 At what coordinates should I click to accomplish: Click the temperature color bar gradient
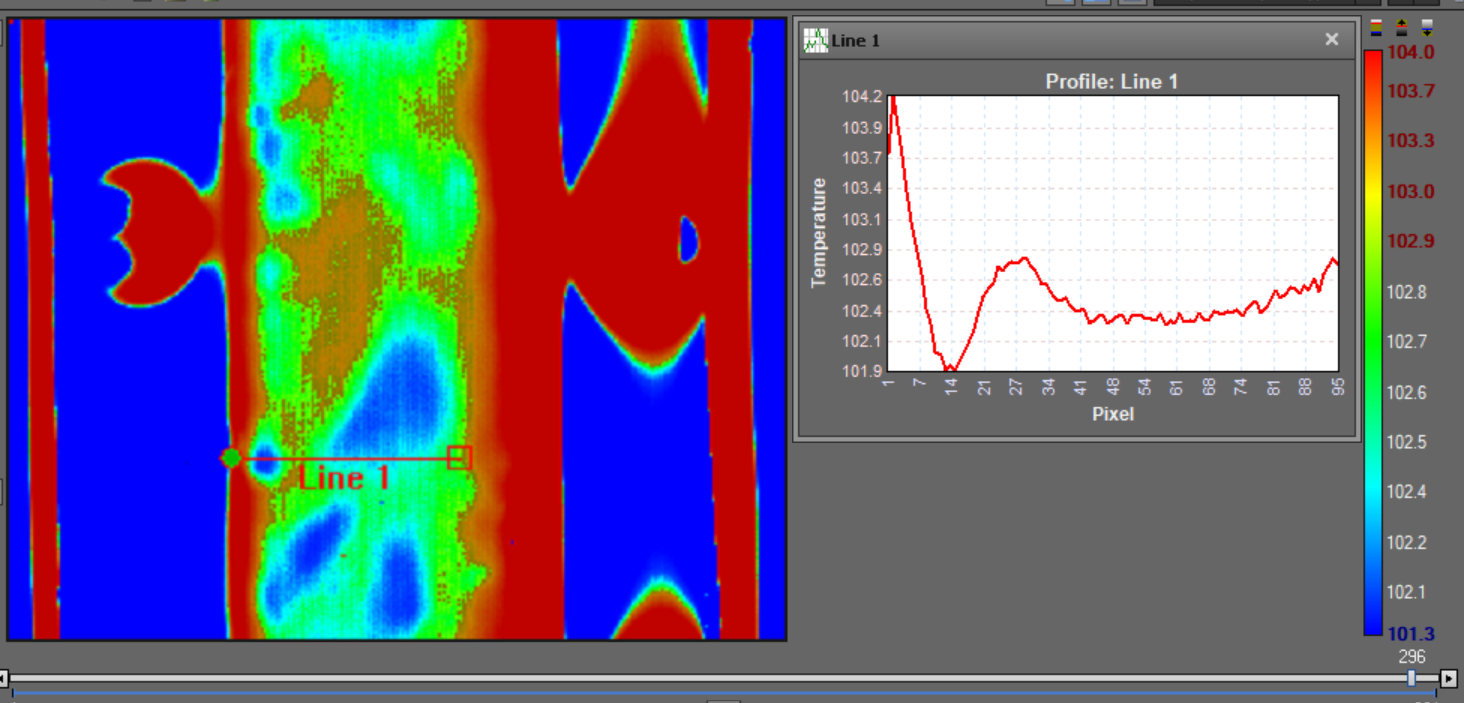pos(1372,340)
